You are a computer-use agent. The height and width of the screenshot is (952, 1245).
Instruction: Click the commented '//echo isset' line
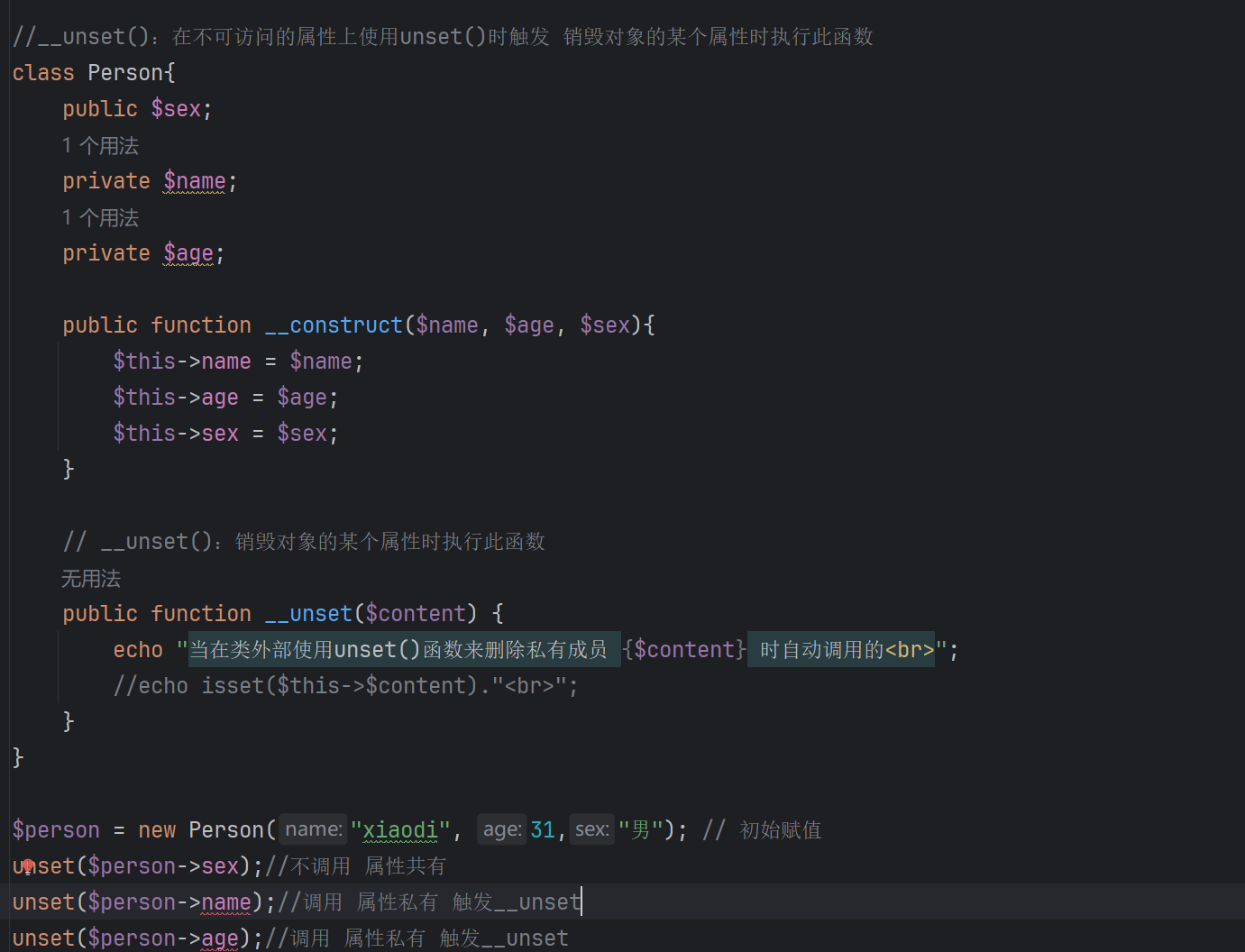[x=345, y=686]
